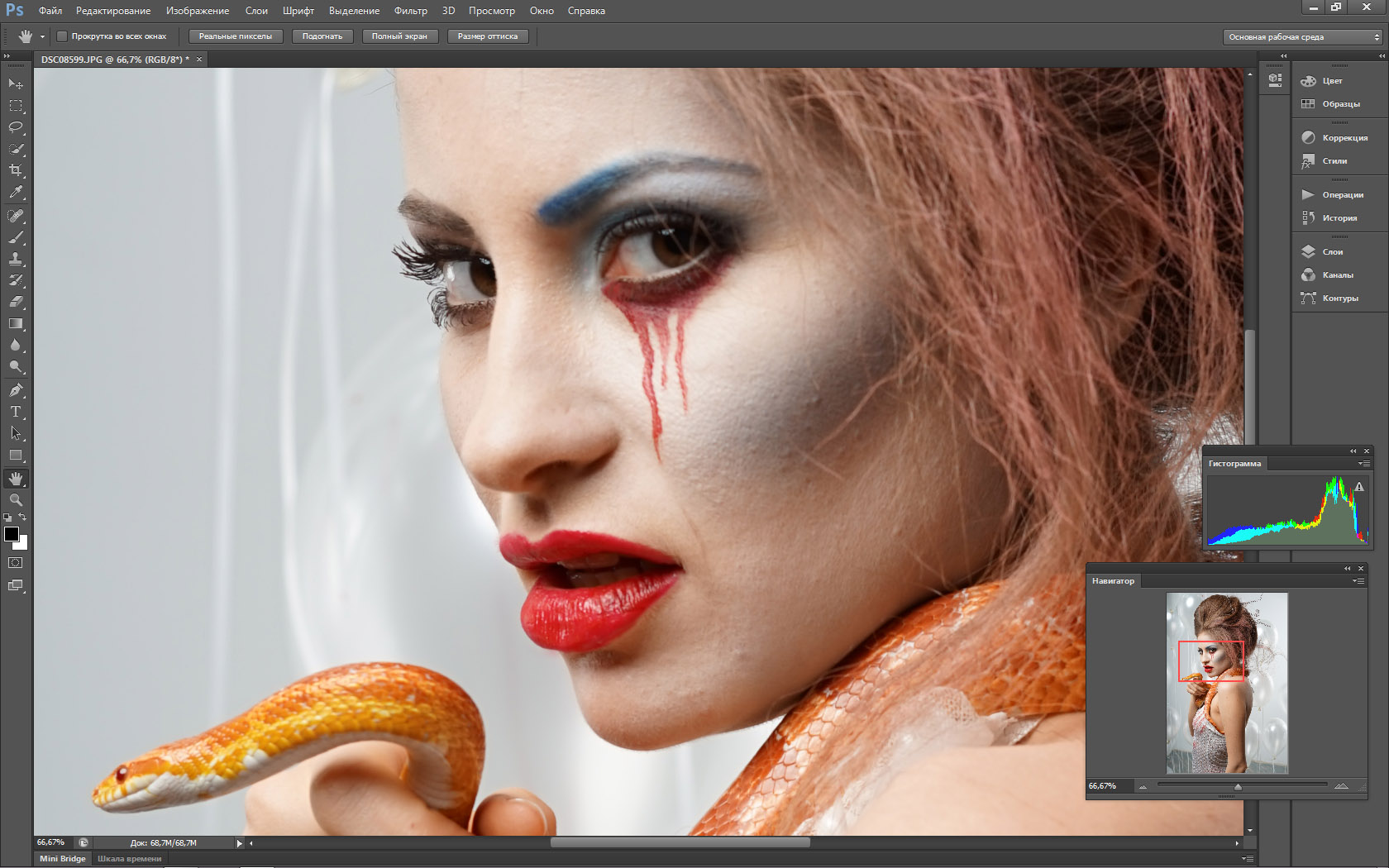The width and height of the screenshot is (1389, 868).
Task: Expand the right panel dock
Action: coord(1382,56)
